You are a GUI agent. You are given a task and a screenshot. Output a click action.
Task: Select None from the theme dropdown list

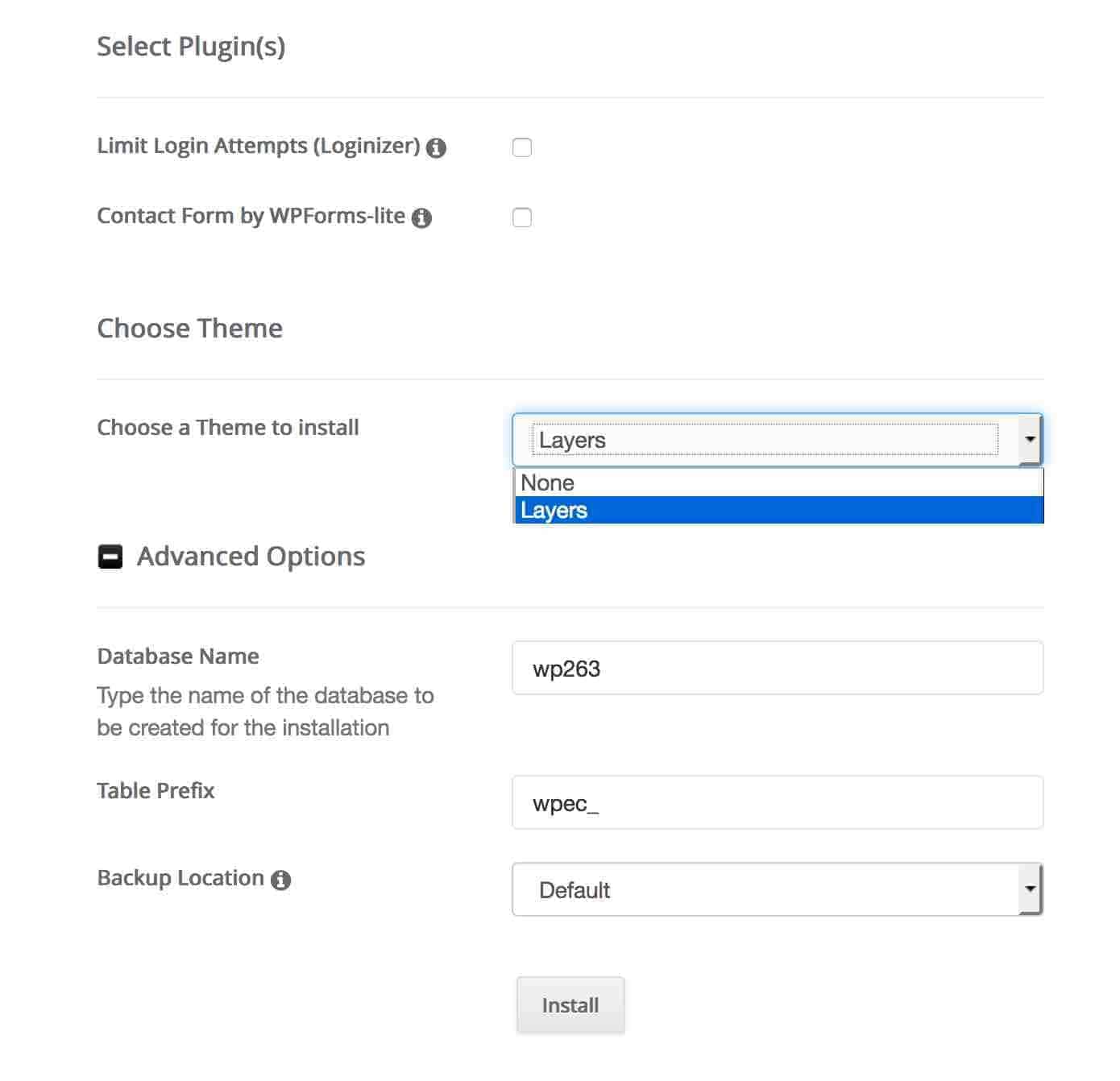point(548,483)
